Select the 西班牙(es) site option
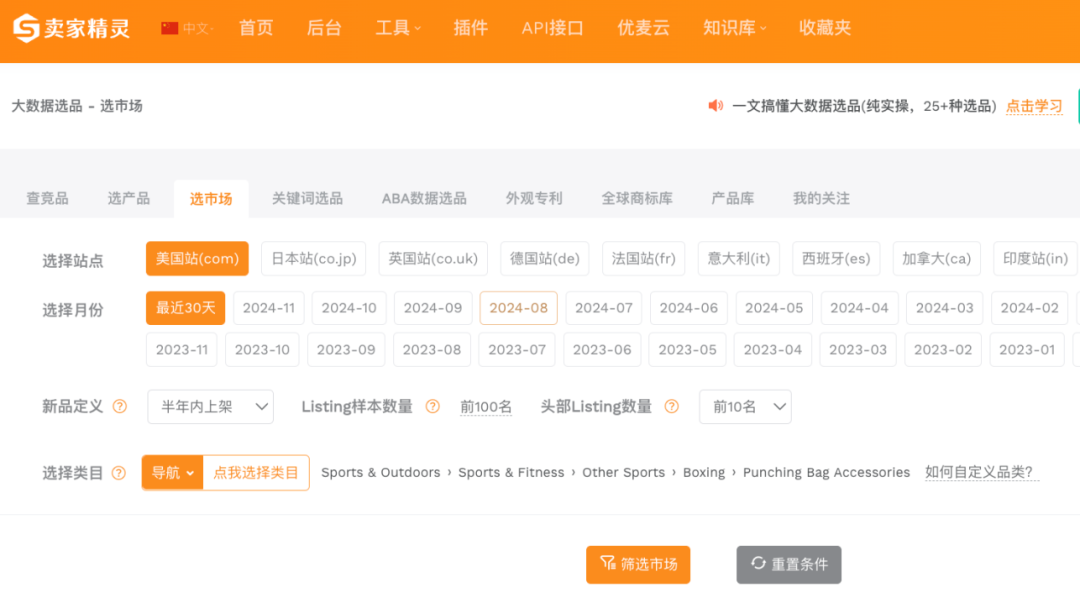This screenshot has height=603, width=1080. point(836,258)
